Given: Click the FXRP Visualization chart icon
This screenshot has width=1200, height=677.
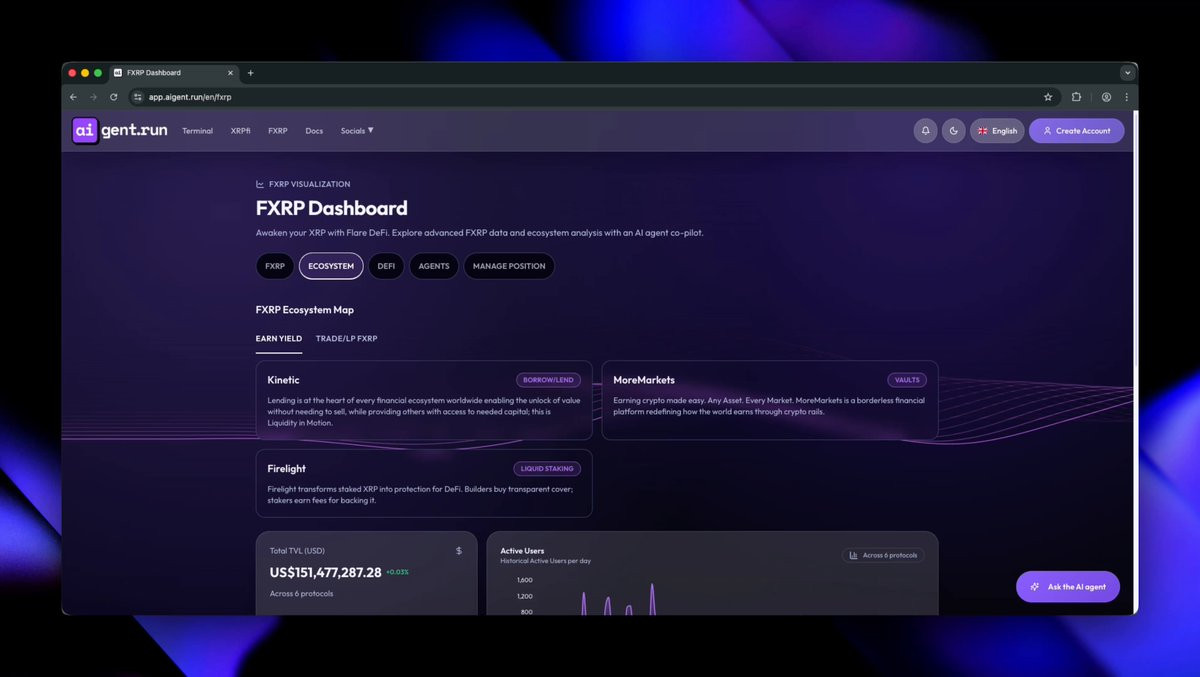Looking at the screenshot, I should [260, 184].
